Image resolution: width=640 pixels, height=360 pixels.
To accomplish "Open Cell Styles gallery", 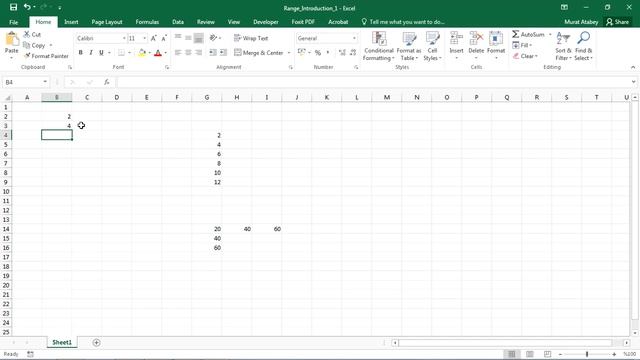I will click(432, 46).
